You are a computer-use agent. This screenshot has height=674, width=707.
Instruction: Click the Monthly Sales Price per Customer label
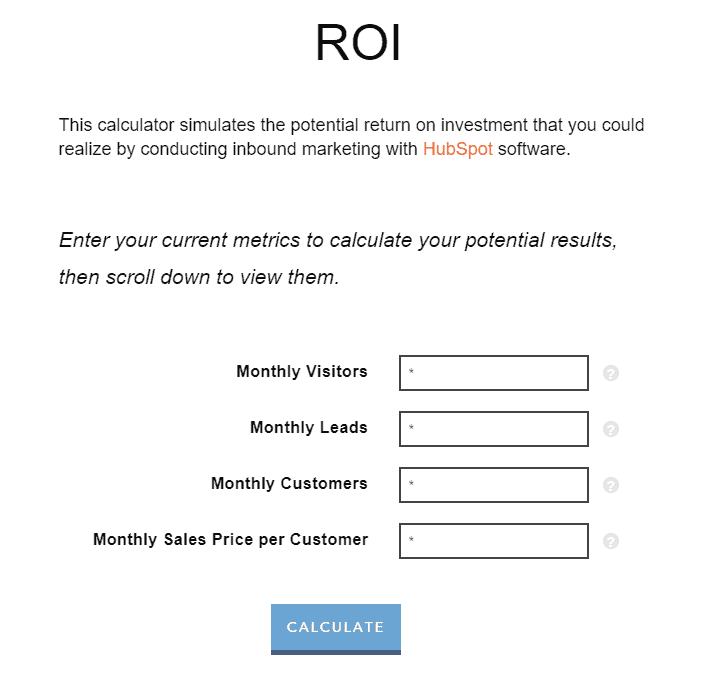[230, 540]
